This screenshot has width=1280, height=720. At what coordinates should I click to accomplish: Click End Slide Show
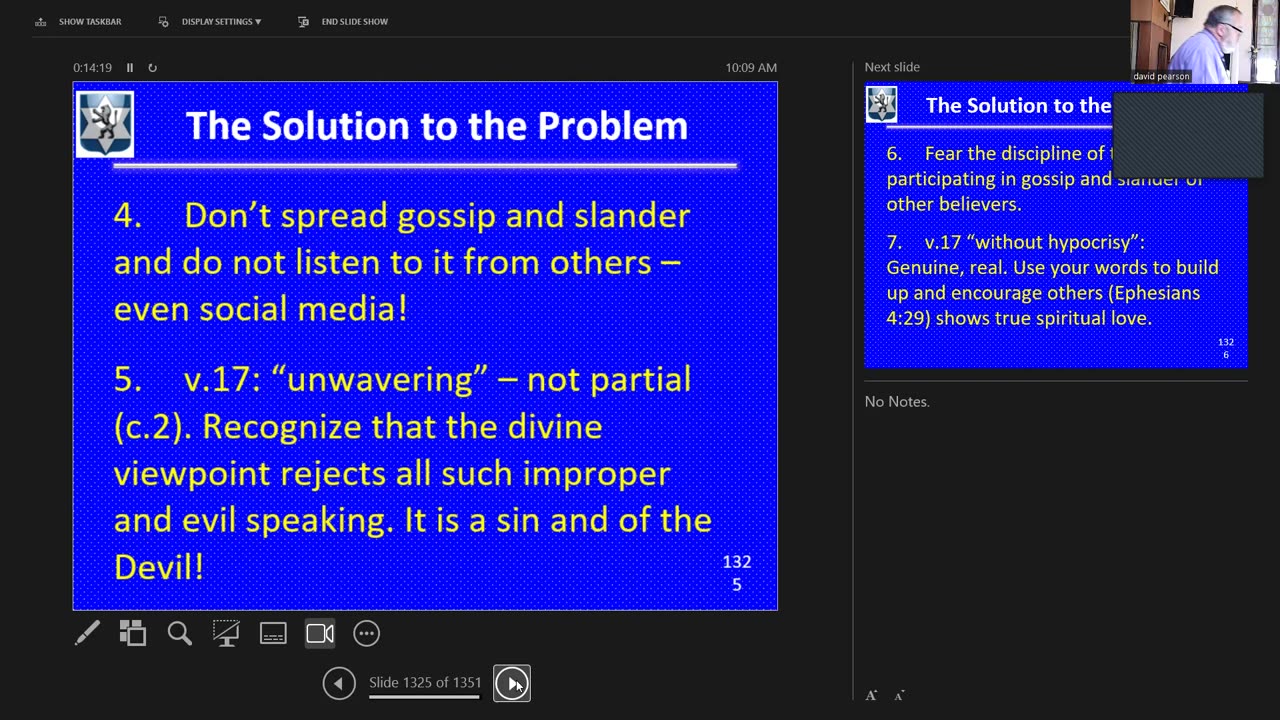tap(343, 21)
